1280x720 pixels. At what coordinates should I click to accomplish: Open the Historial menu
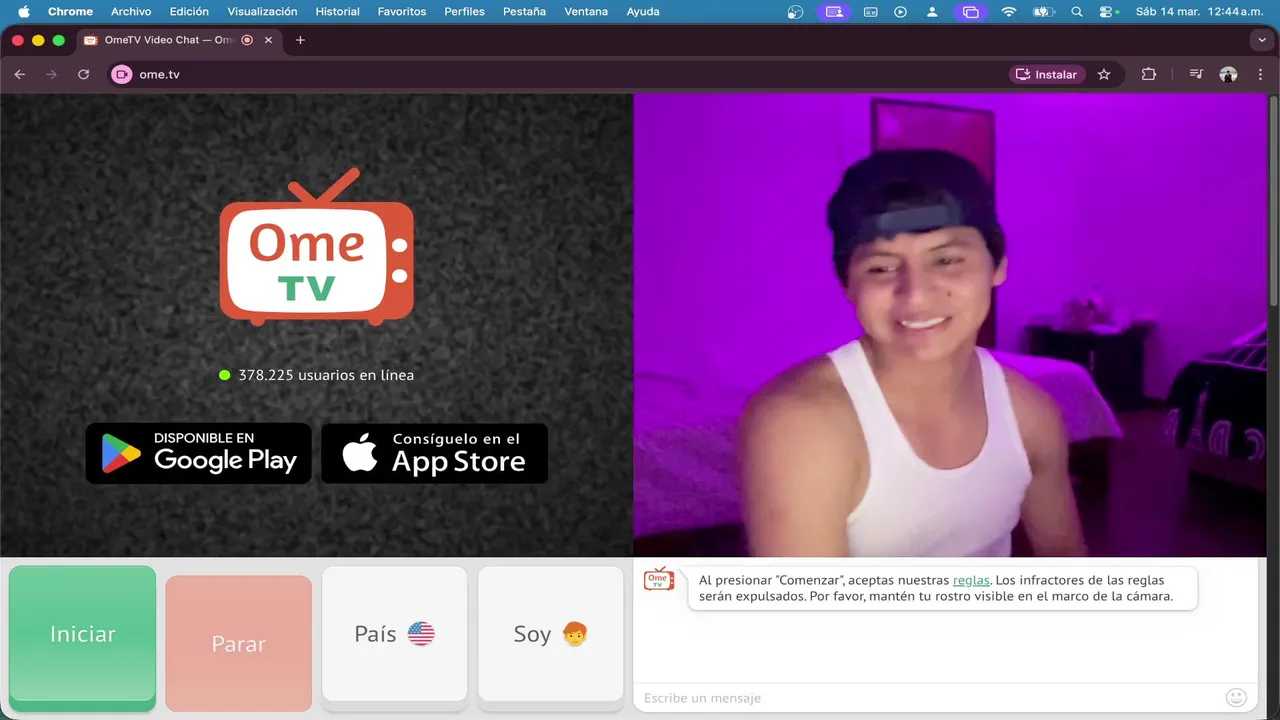click(x=337, y=11)
